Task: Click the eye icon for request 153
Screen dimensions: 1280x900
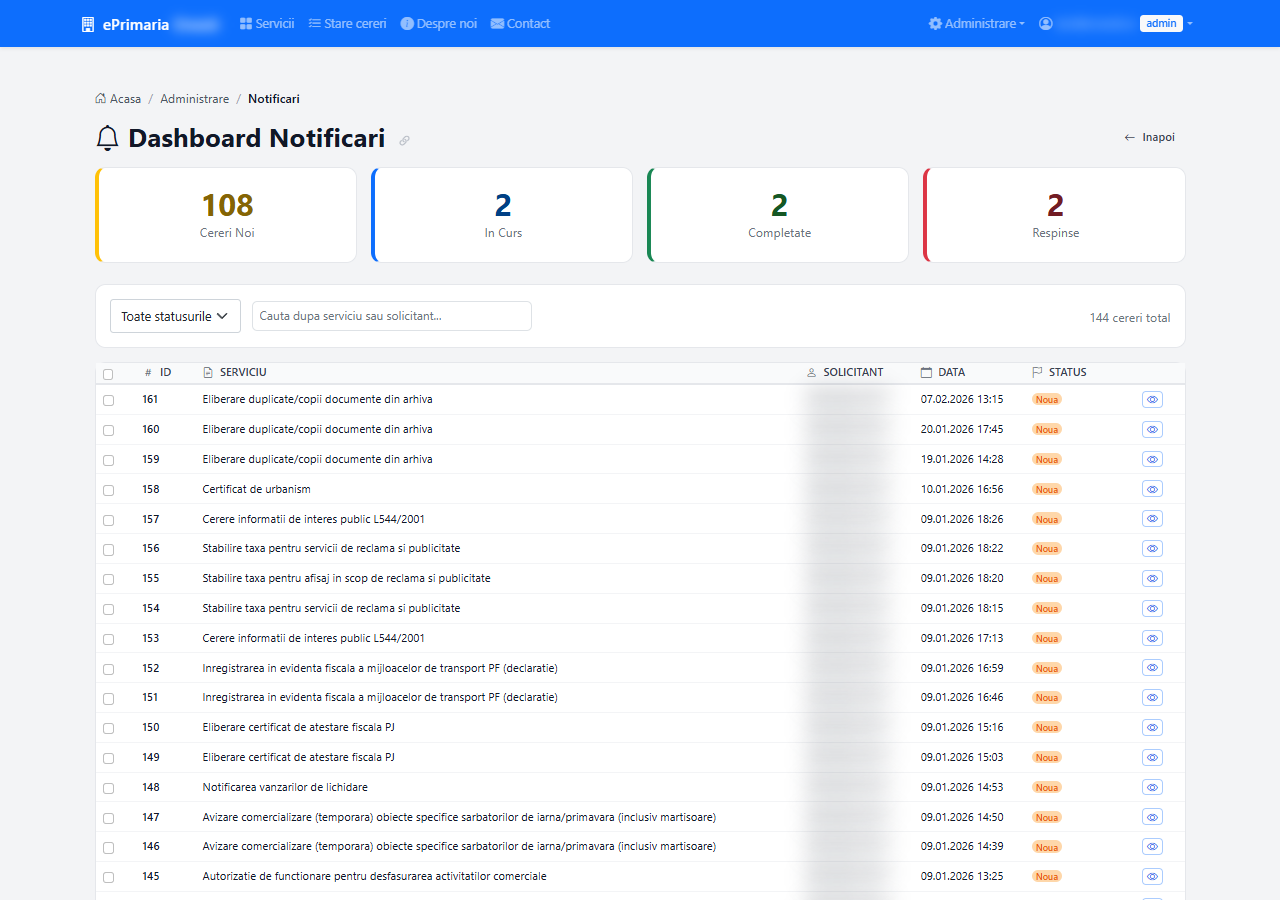Action: (1152, 638)
